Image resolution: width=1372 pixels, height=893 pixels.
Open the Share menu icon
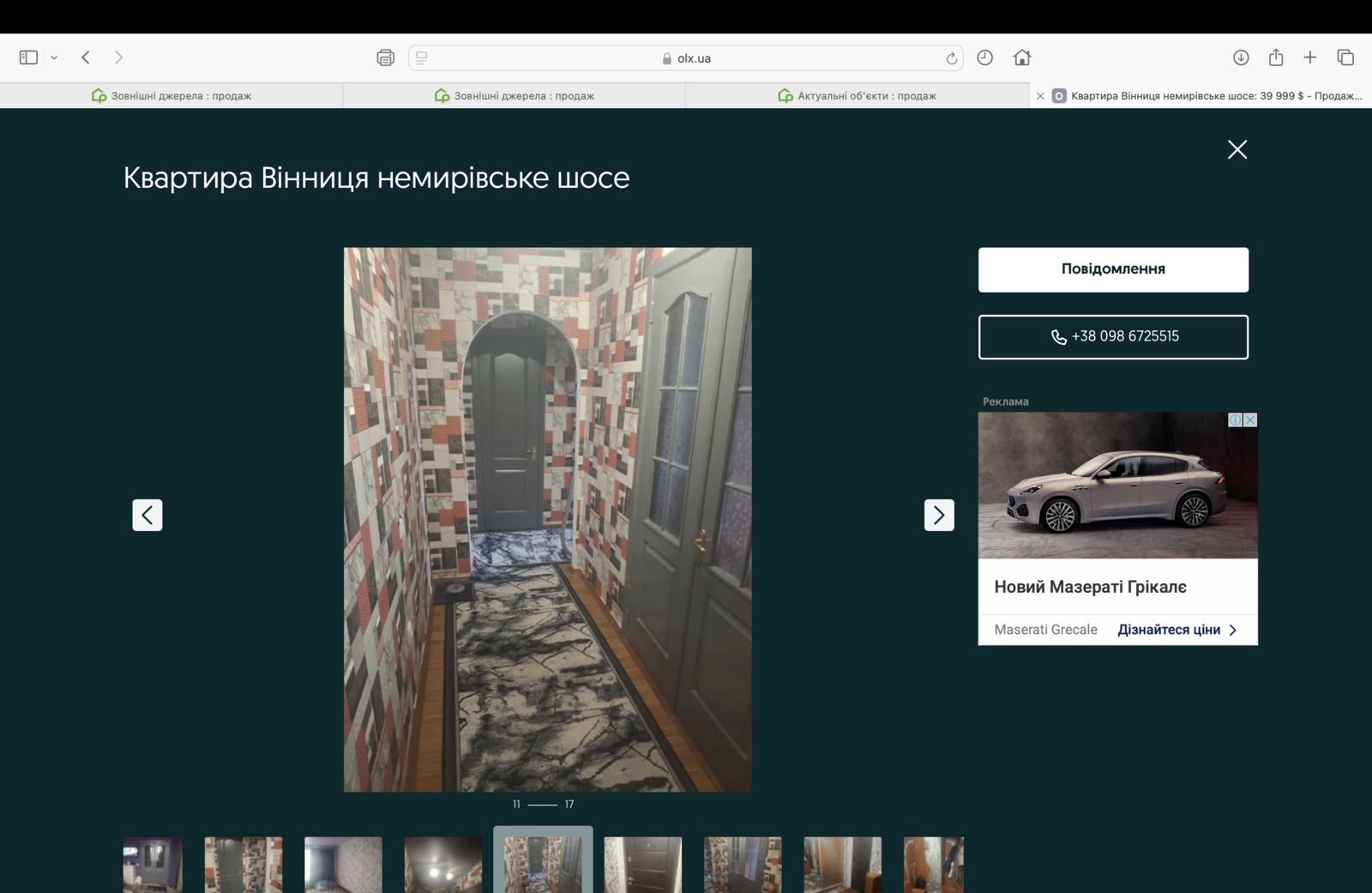pyautogui.click(x=1276, y=57)
